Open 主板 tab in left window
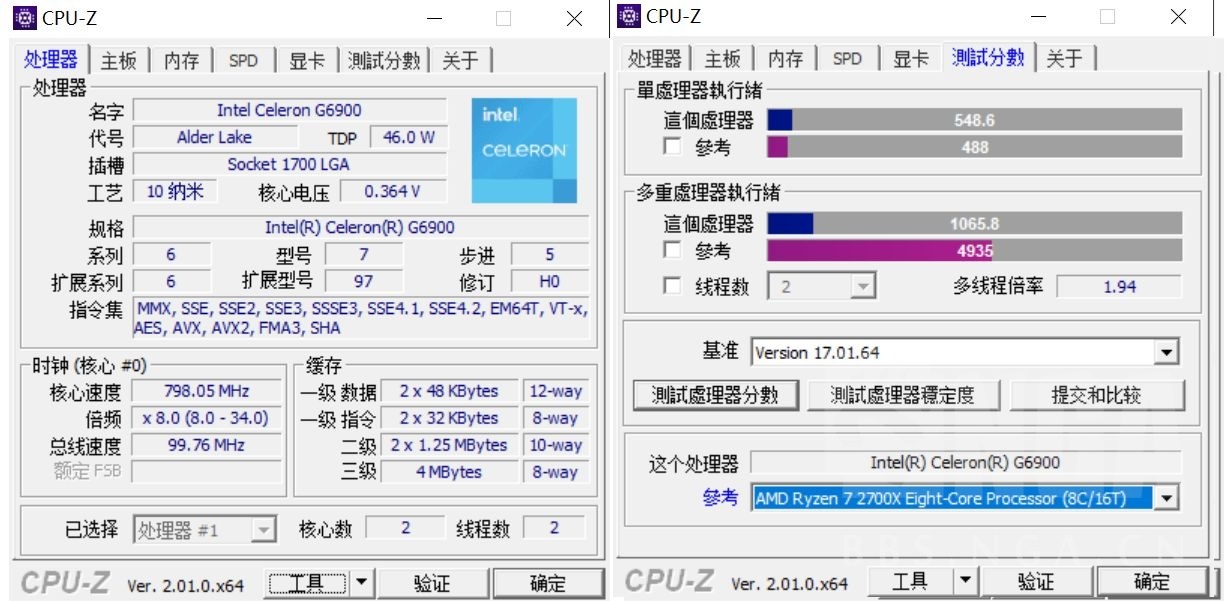Screen dimensions: 1226x601 (119, 61)
